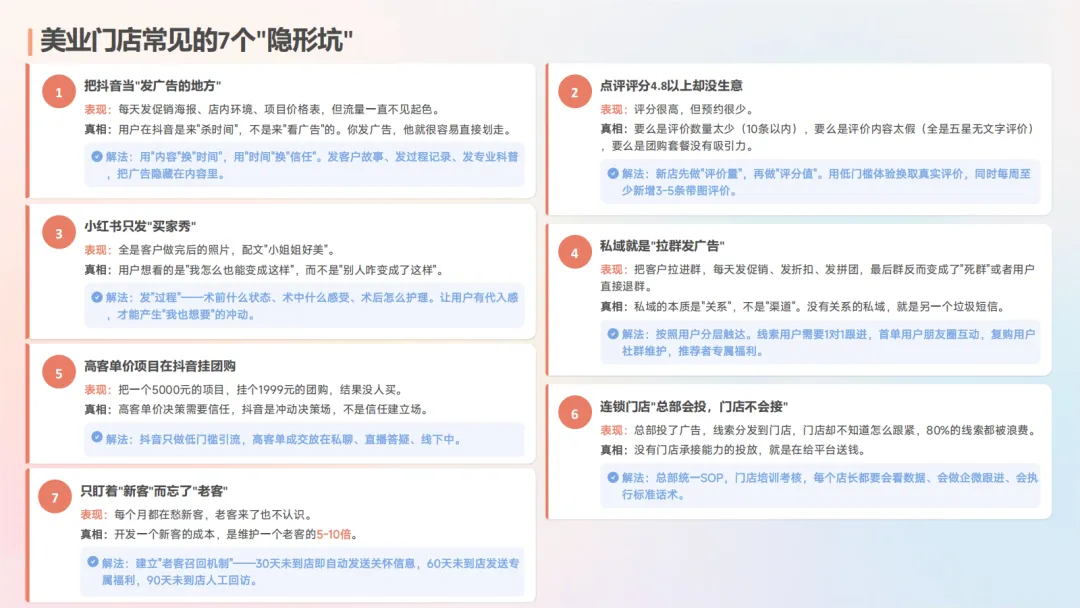Select the 真相 label in the 抖音 card
Viewport: 1080px width, 608px height.
pos(96,131)
